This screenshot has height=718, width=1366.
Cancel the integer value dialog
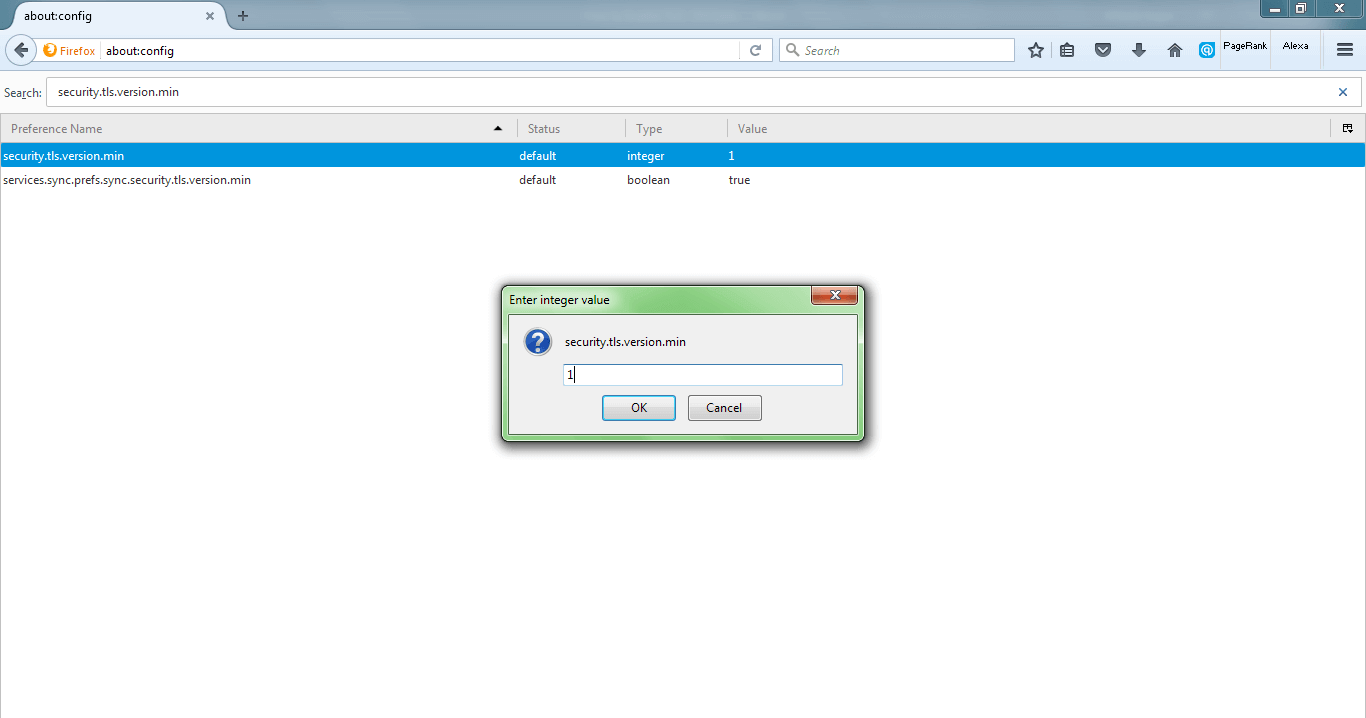point(725,408)
